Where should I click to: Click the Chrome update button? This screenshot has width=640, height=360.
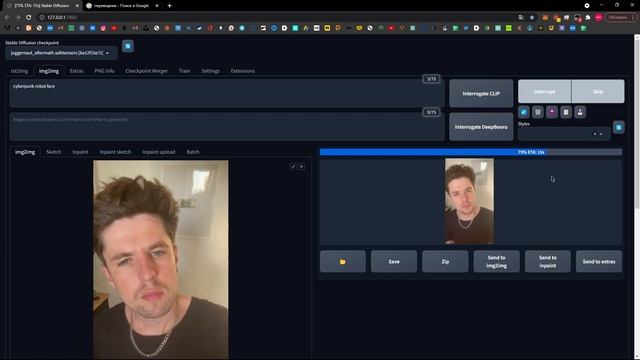(620, 17)
